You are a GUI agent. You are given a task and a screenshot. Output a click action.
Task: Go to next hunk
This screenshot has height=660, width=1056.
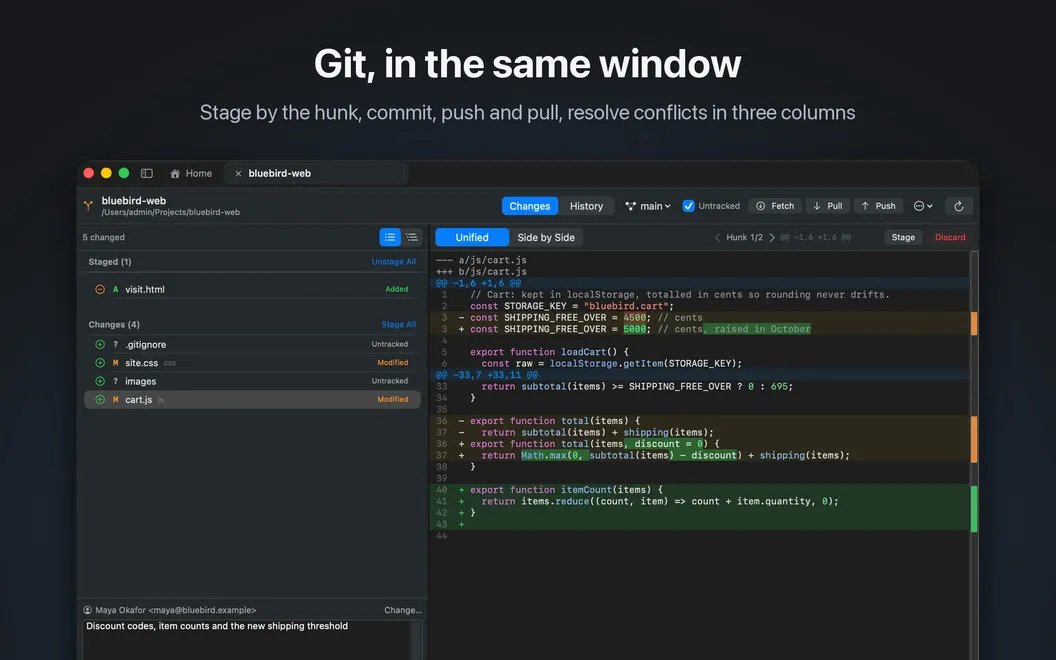772,237
